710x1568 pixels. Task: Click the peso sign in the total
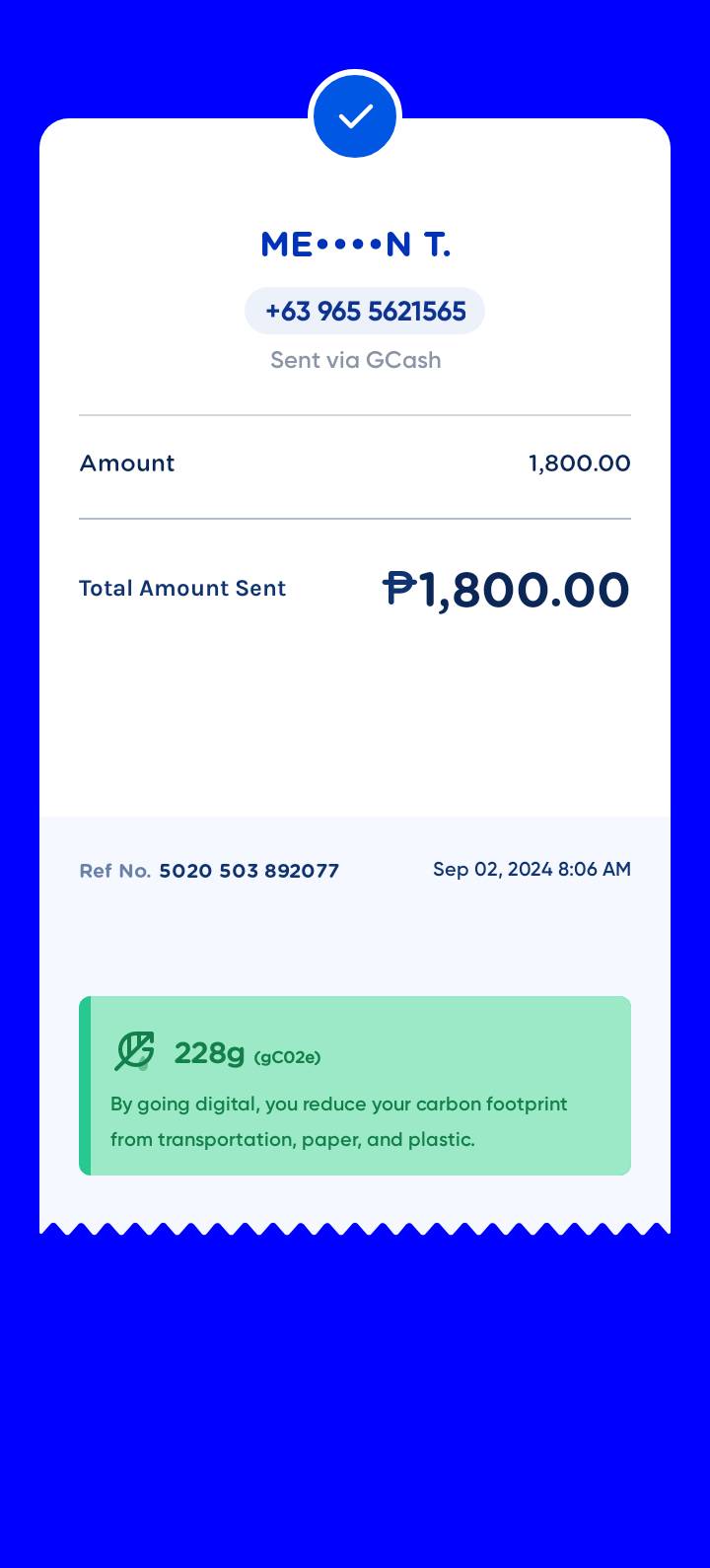point(399,589)
